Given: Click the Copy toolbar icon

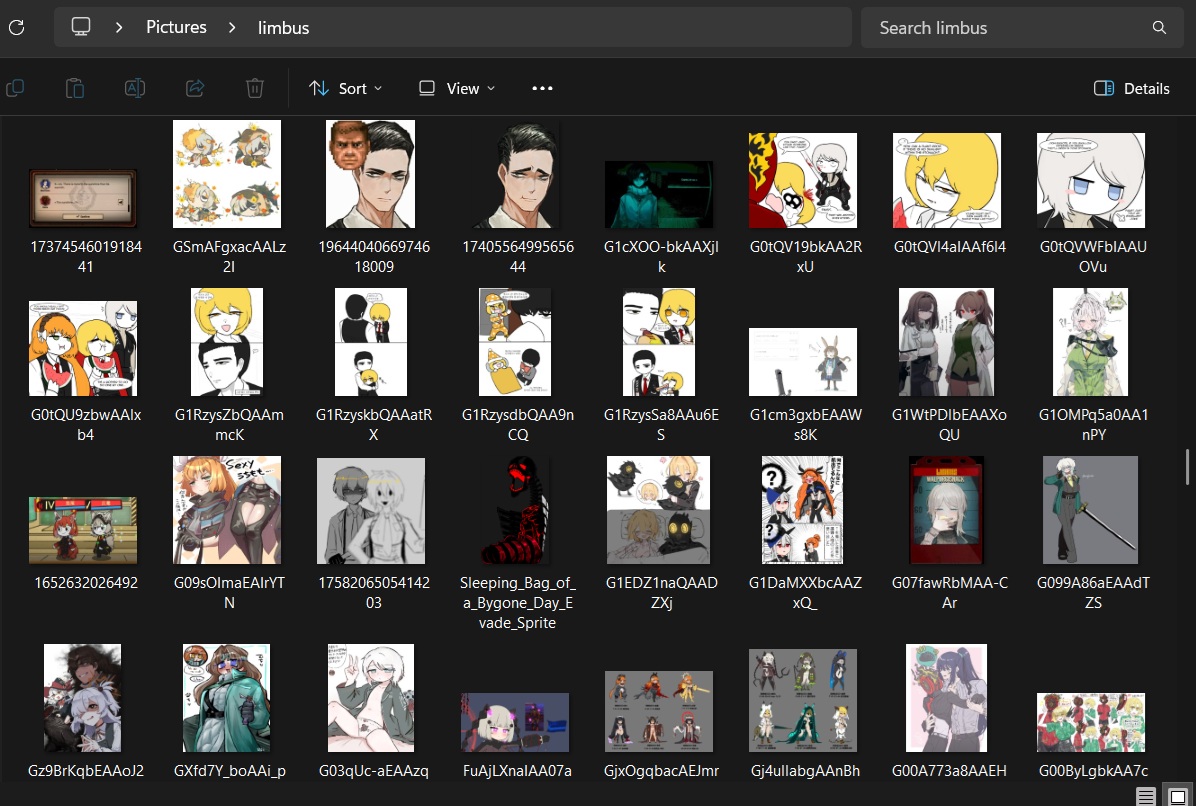Looking at the screenshot, I should point(15,88).
